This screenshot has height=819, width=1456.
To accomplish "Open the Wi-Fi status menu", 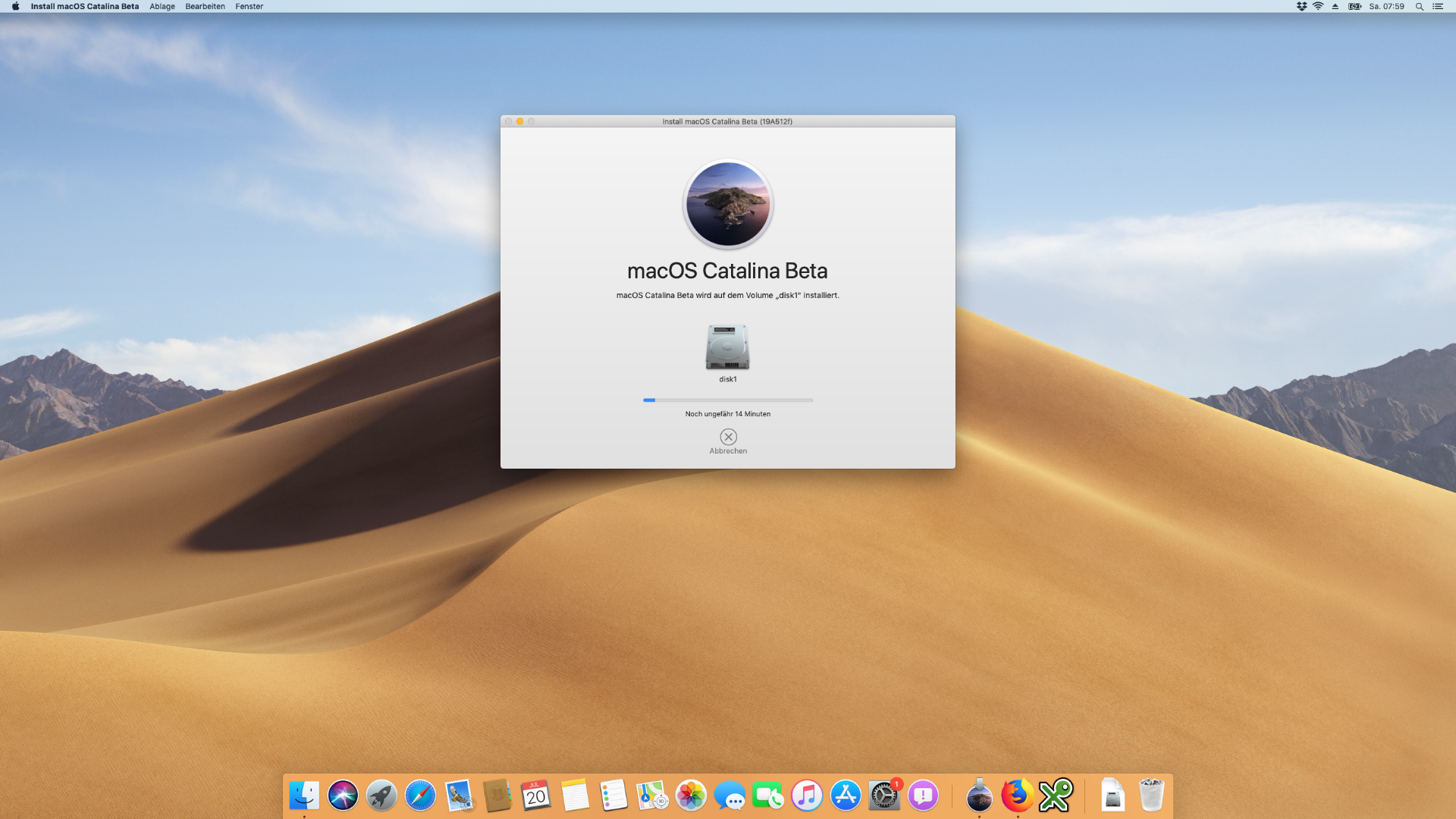I will (1318, 6).
